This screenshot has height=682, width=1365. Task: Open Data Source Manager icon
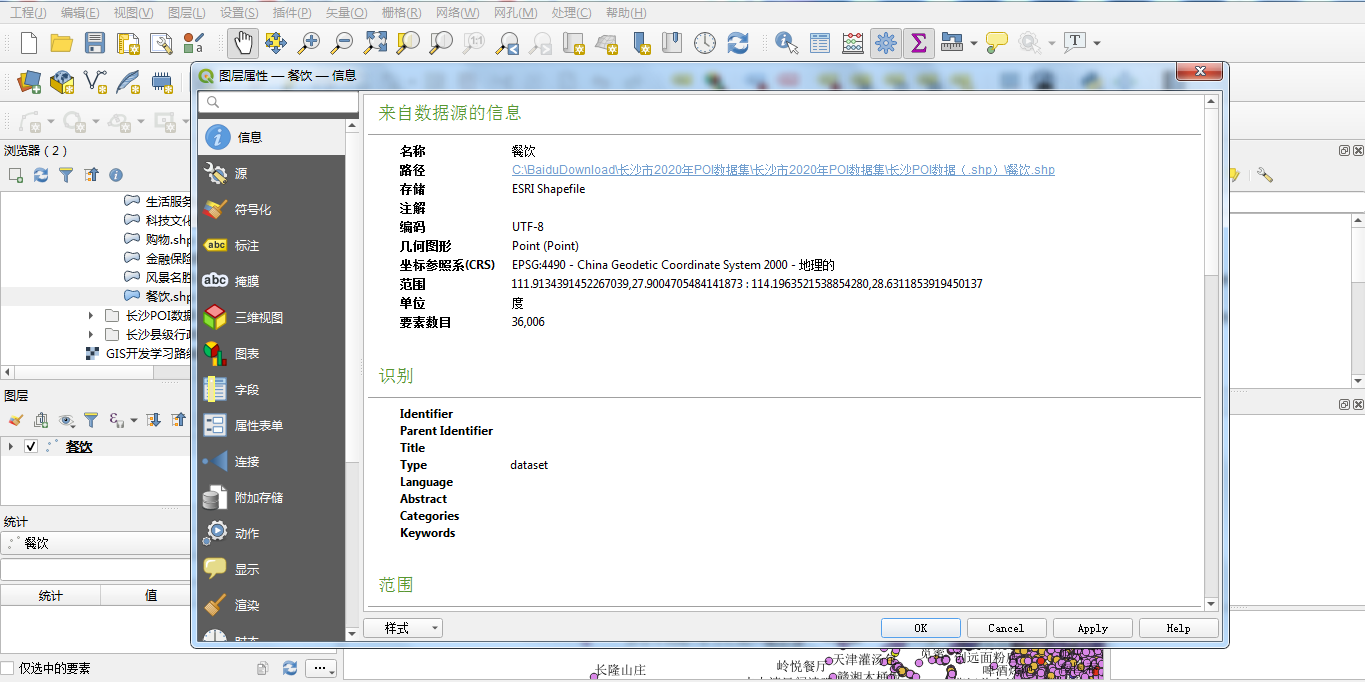[x=29, y=82]
